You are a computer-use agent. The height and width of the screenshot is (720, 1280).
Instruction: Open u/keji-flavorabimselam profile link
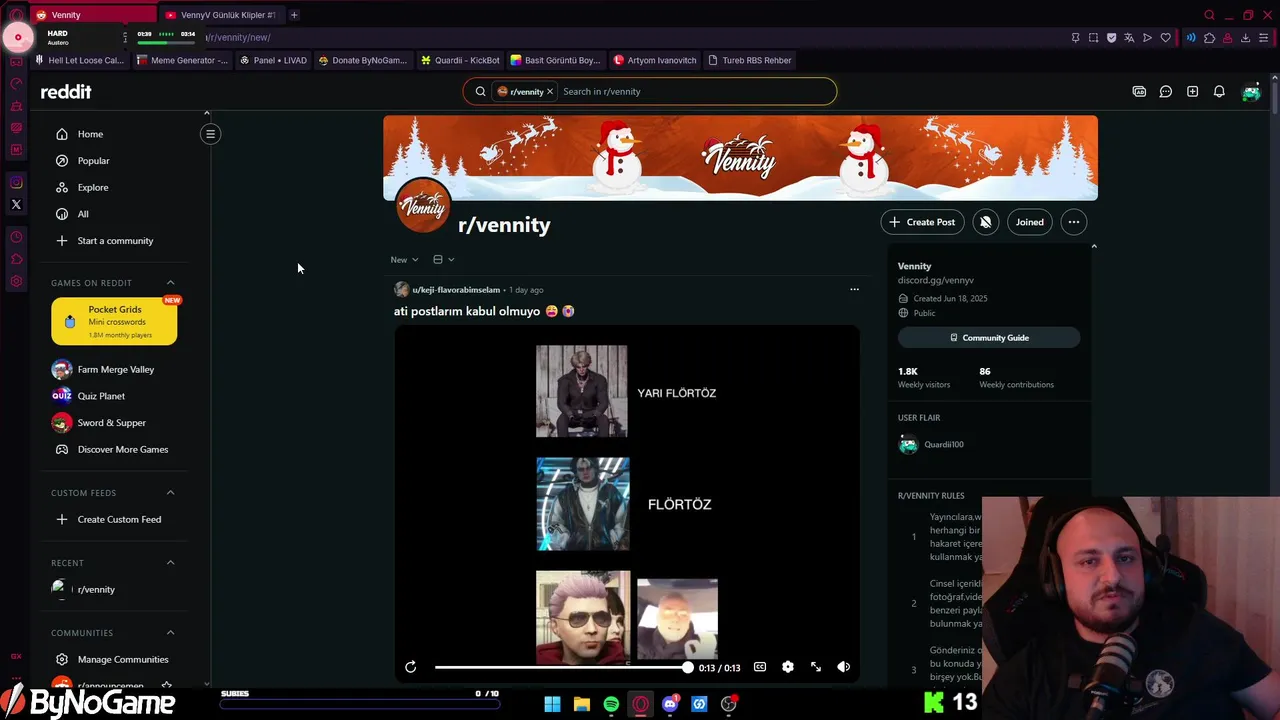coord(456,290)
